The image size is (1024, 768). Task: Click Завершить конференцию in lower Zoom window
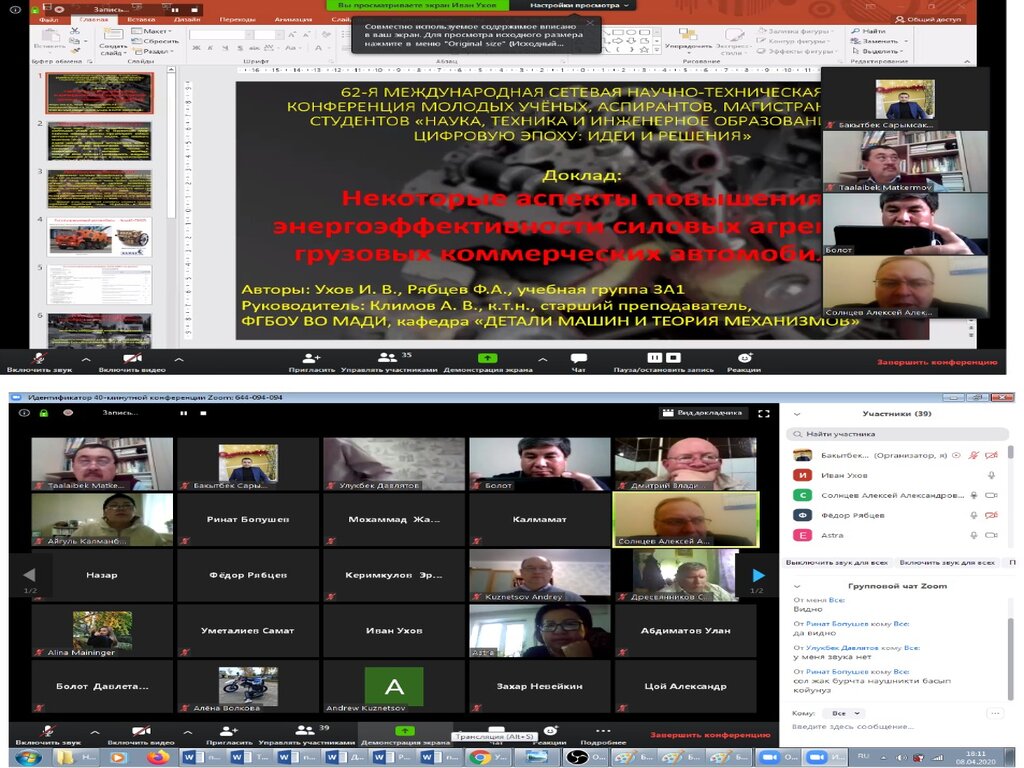(710, 735)
